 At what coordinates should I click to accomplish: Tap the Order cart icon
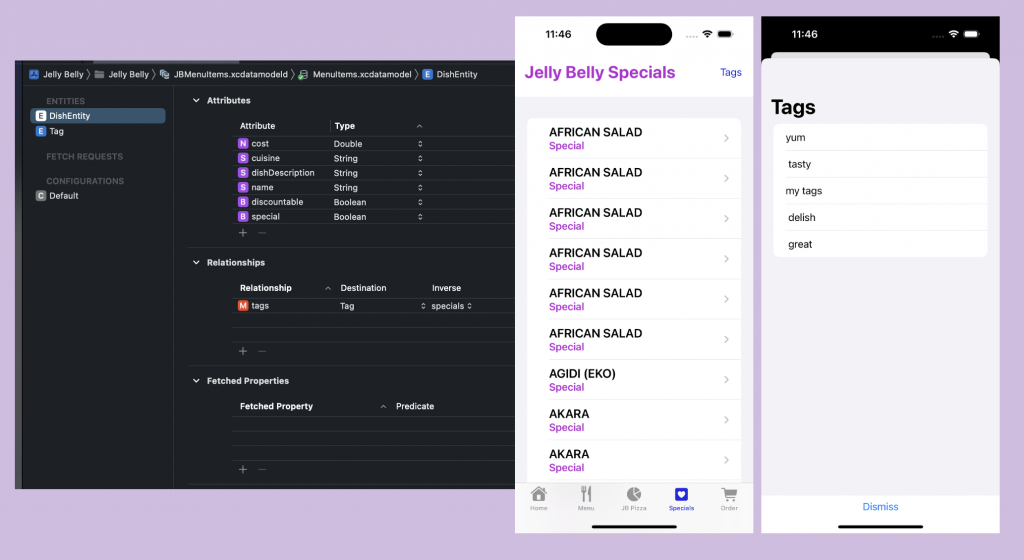coord(729,495)
